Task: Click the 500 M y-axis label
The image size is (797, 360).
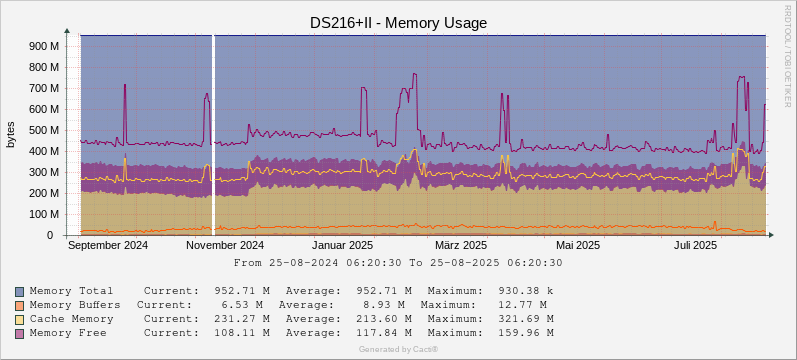Action: tap(45, 130)
